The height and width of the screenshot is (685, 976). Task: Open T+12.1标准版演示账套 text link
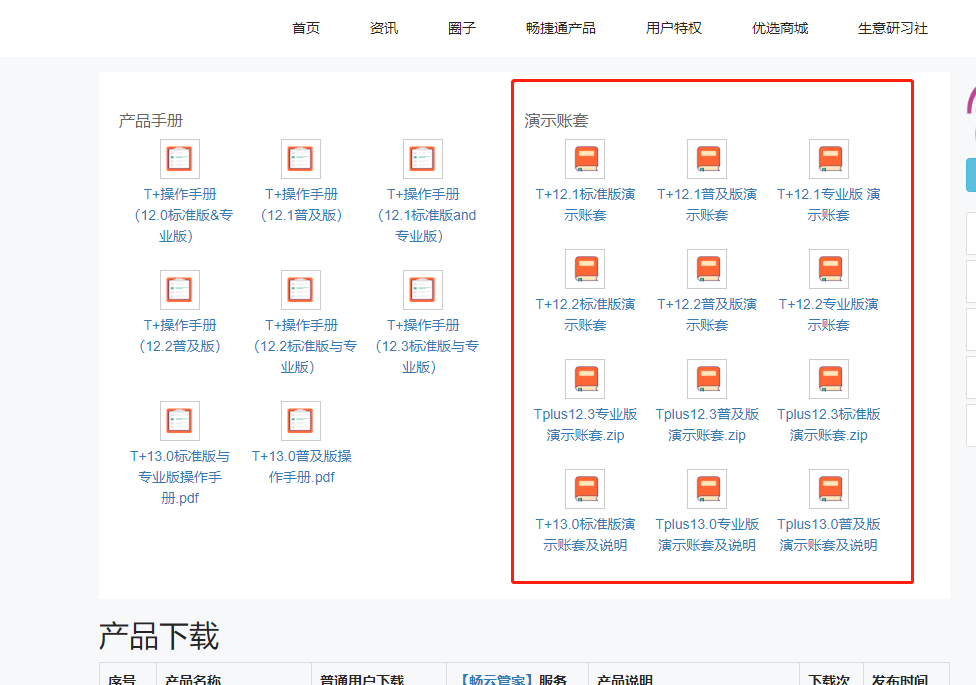[x=585, y=204]
